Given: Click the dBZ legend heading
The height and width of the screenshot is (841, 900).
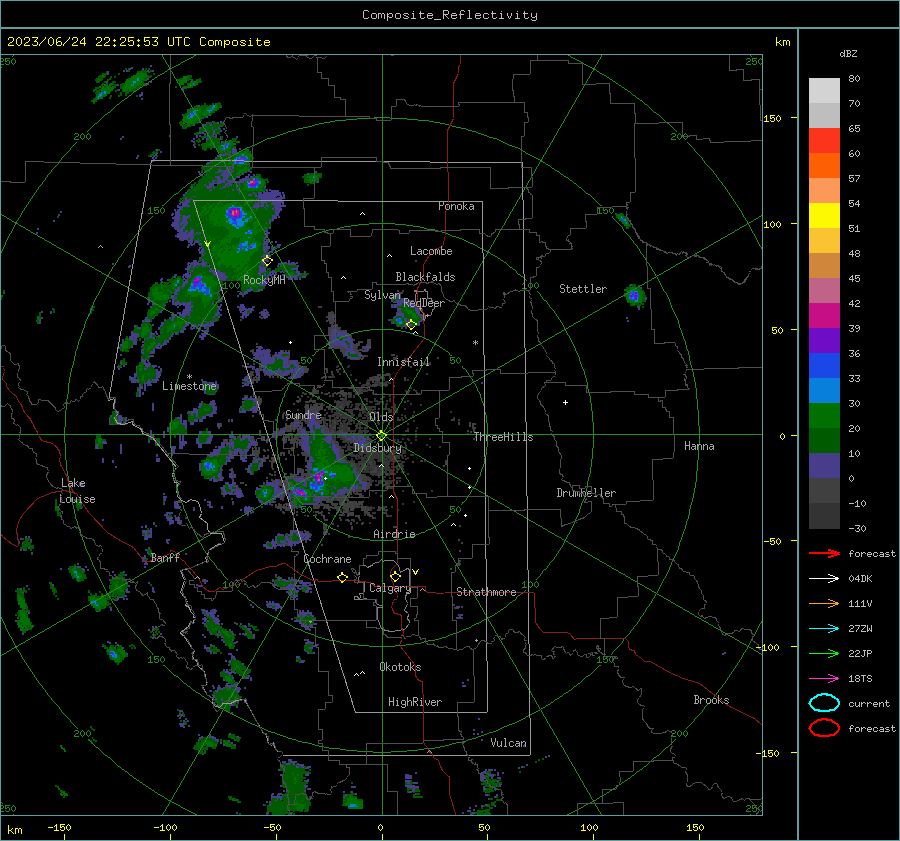Looking at the screenshot, I should coord(848,54).
